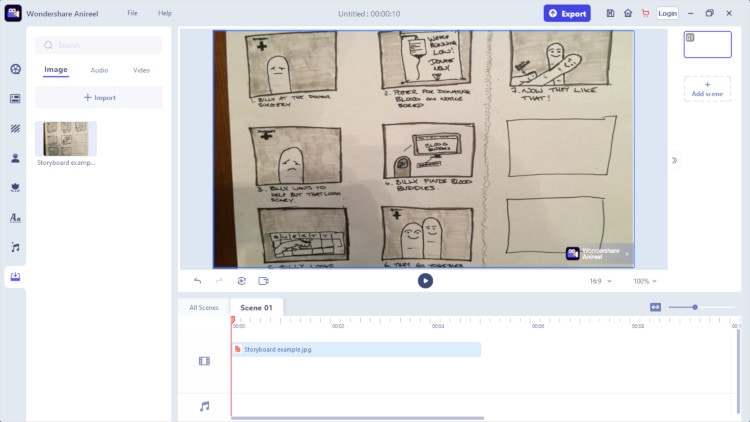Click in the Search input field
Screen dimensions: 750x422
coord(99,45)
